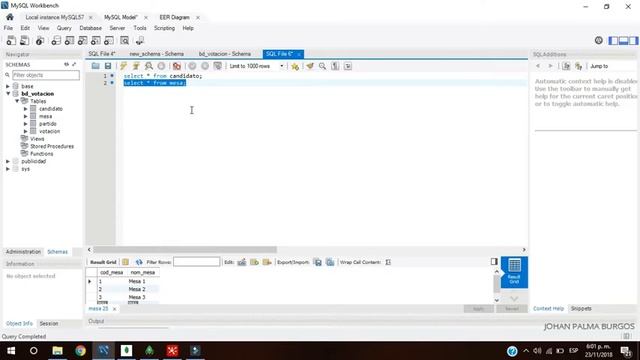This screenshot has width=640, height=360.
Task: Create new view icon in main toolbar
Action: point(82,40)
